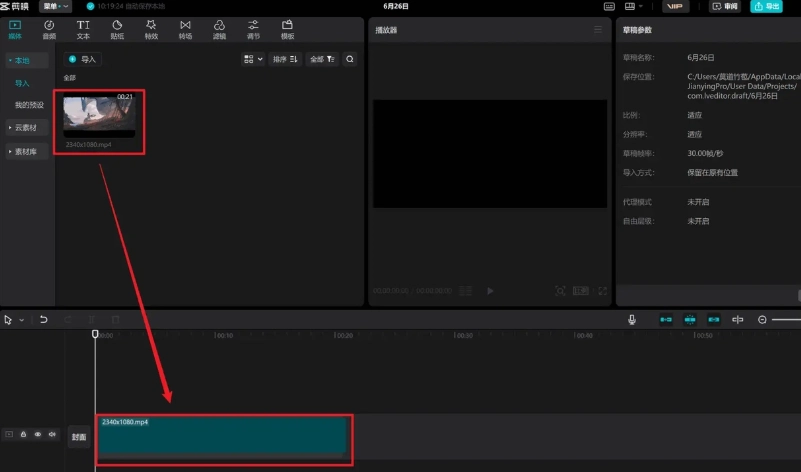Hide the video track with eye icon
This screenshot has width=801, height=472.
click(x=38, y=435)
